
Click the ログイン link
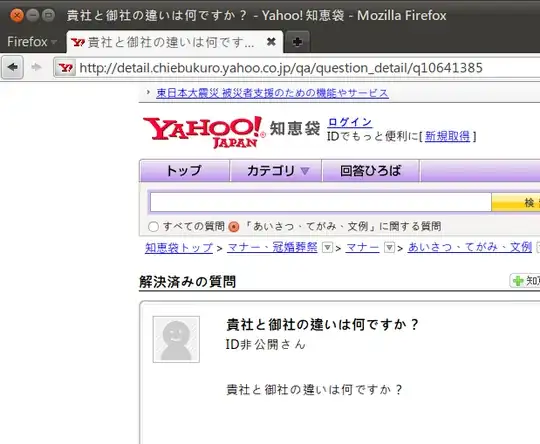click(350, 122)
